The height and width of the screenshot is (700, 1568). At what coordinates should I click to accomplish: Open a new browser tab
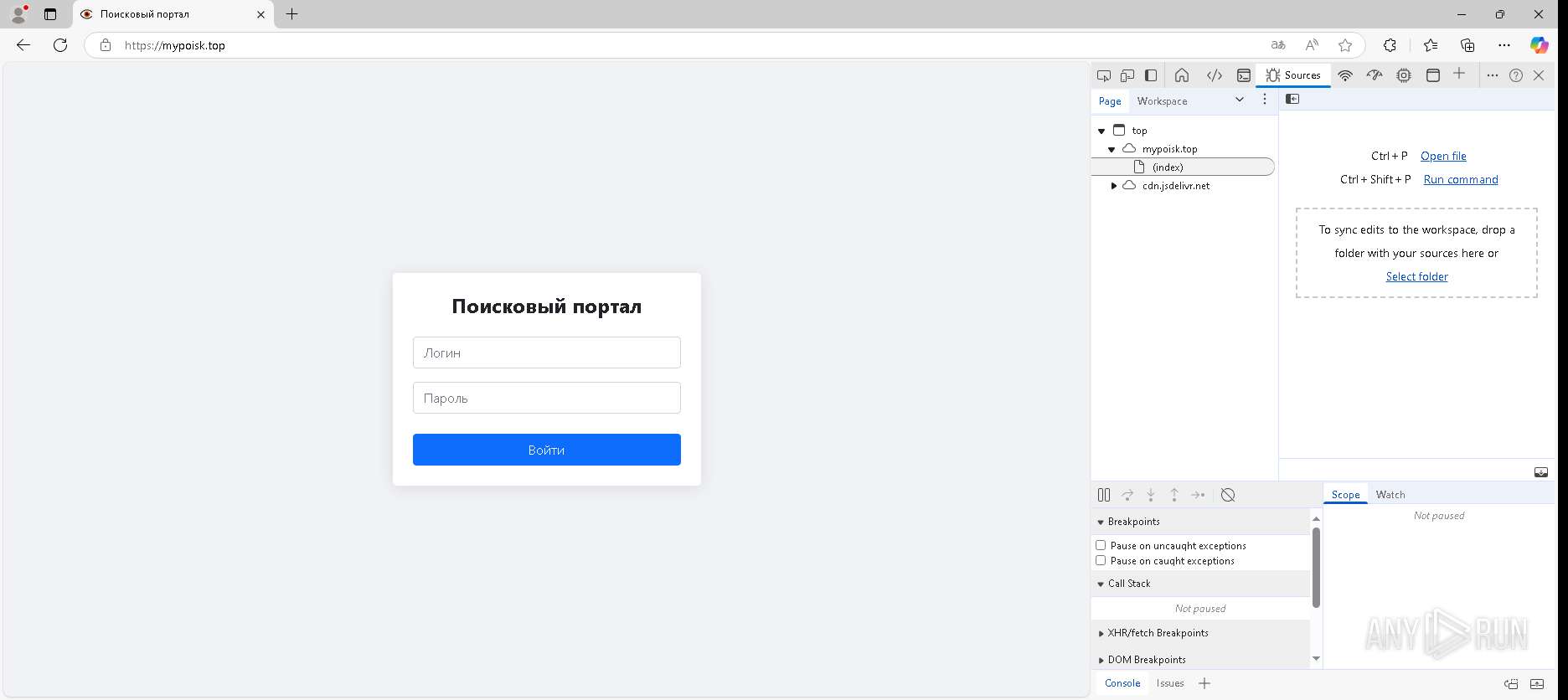click(291, 14)
